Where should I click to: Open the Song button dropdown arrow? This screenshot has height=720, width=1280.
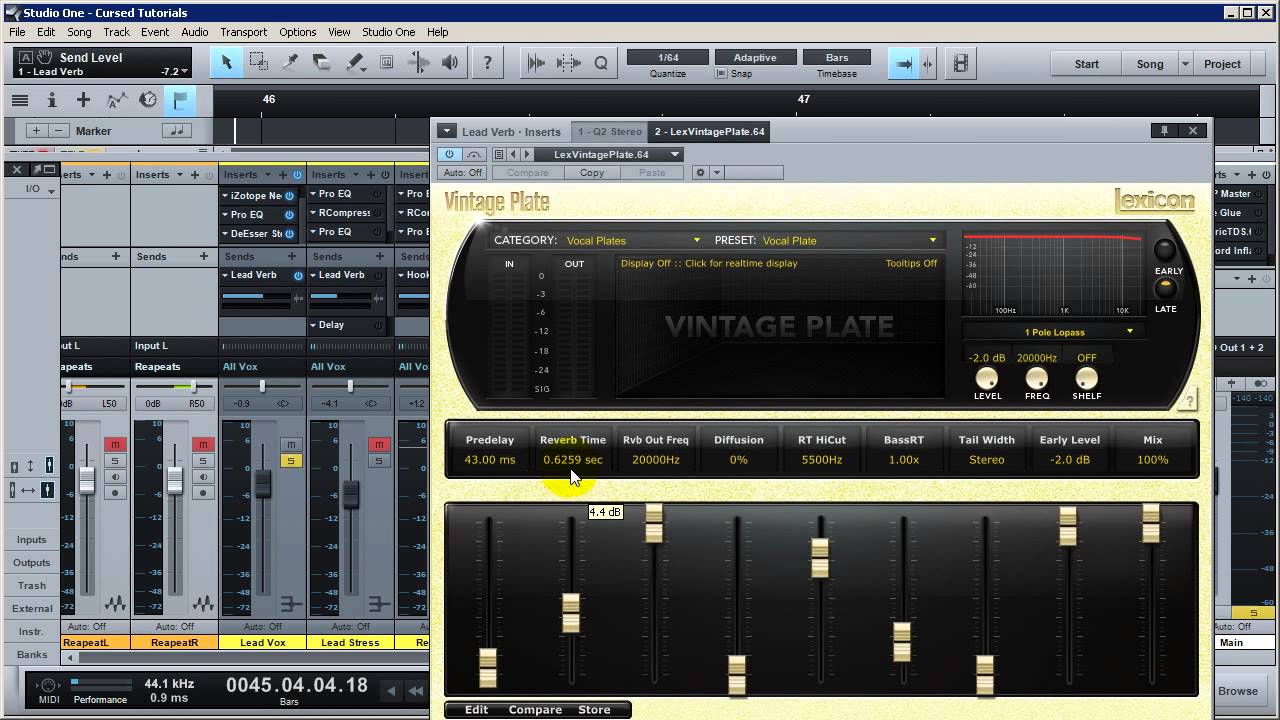tap(1185, 63)
